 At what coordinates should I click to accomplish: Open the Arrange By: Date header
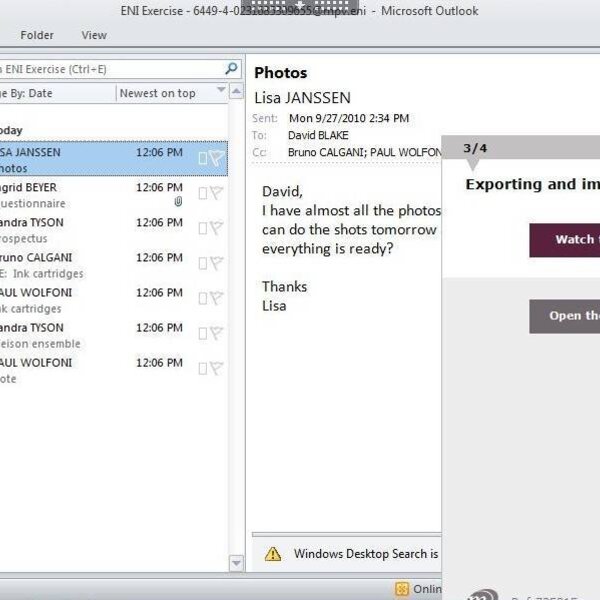[x=57, y=93]
